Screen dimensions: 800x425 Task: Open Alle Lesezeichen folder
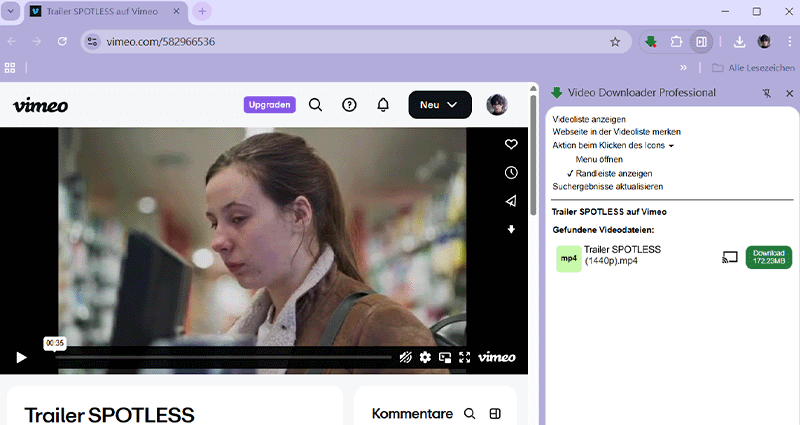[x=753, y=67]
